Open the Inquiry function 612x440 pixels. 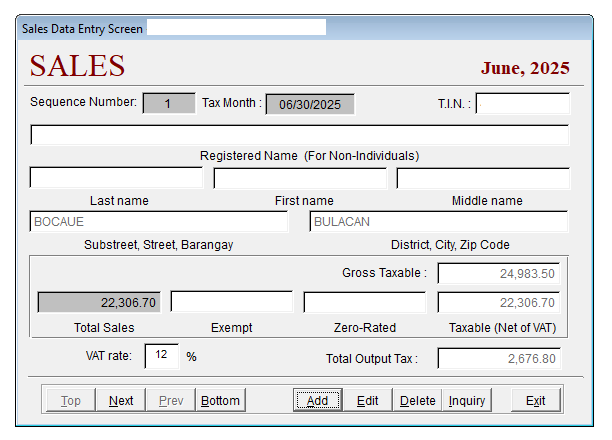coord(467,400)
